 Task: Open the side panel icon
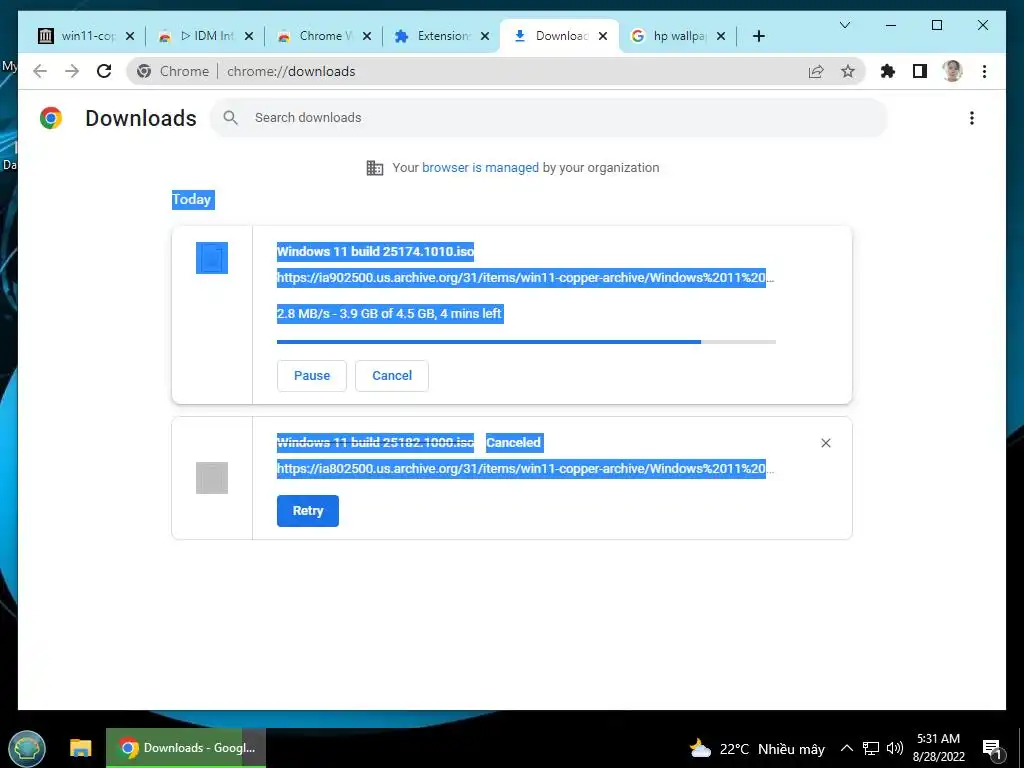tap(920, 71)
